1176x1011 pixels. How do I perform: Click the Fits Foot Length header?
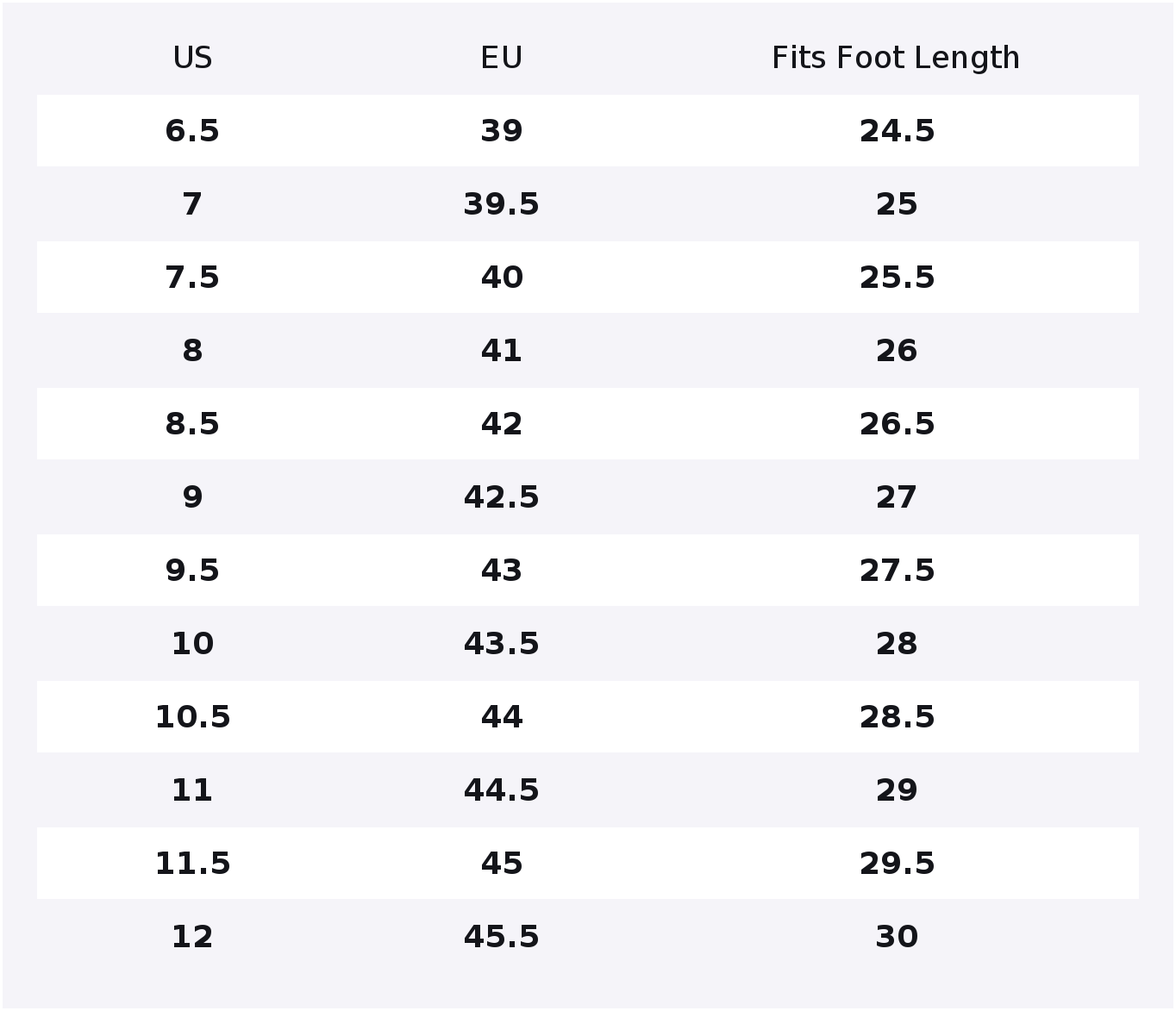coord(896,59)
